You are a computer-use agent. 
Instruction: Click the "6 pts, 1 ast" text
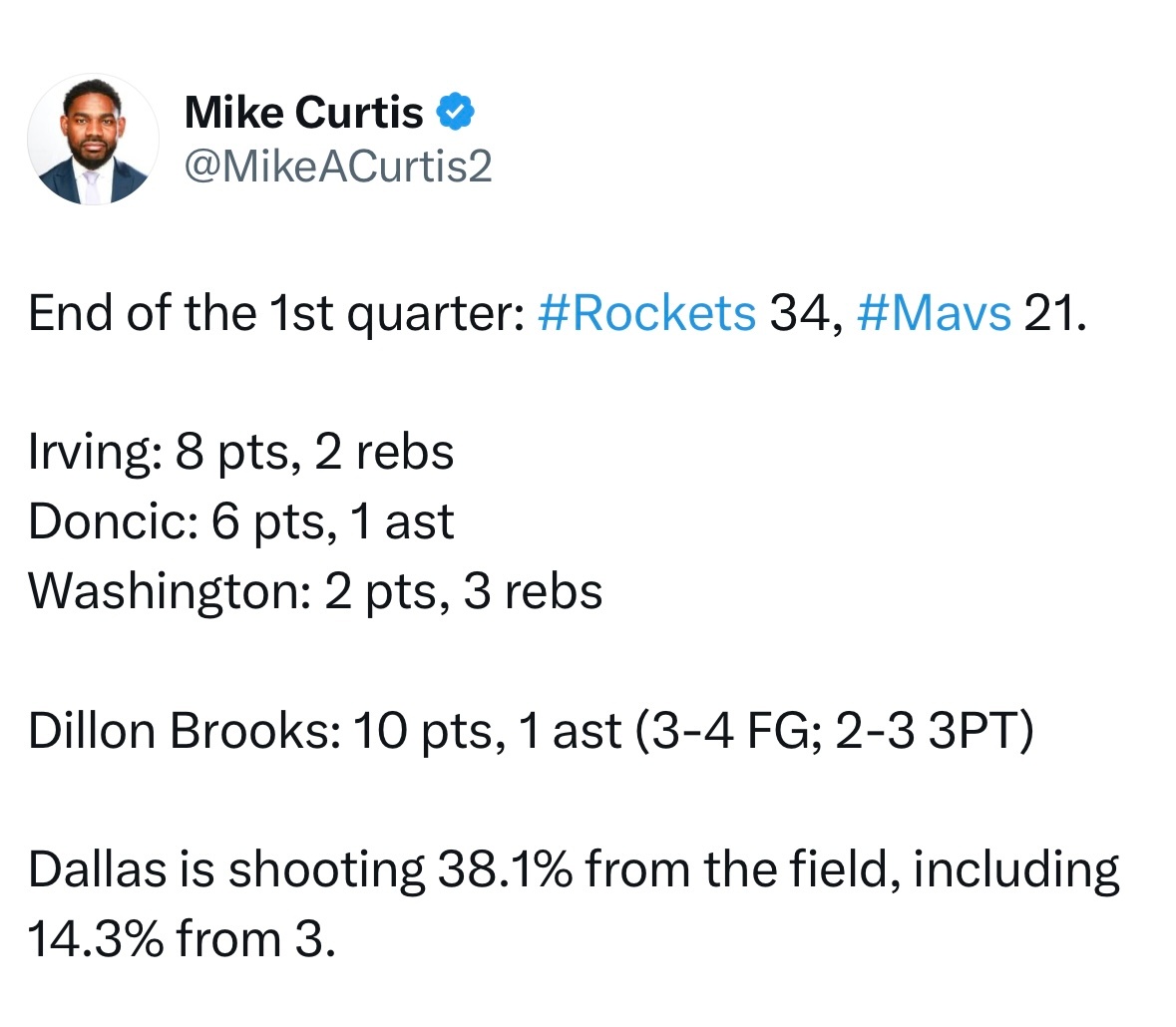click(x=332, y=522)
